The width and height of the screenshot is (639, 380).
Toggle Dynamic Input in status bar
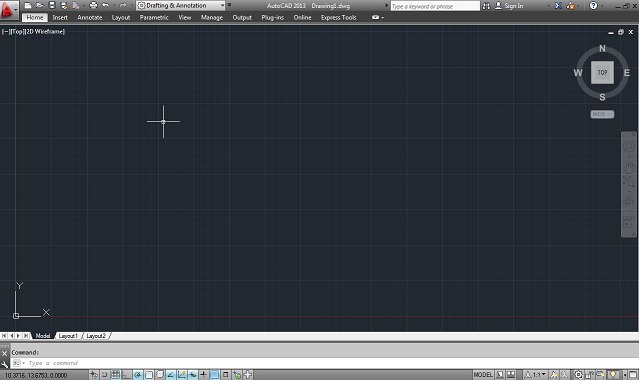(193, 375)
